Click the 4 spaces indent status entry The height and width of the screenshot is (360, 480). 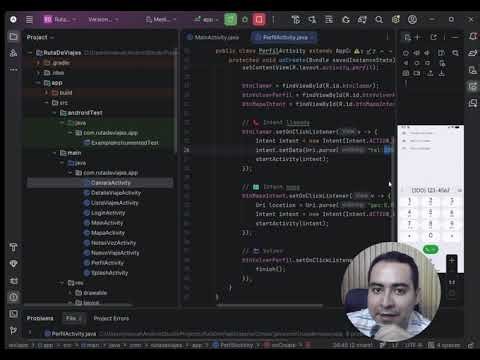(447, 345)
